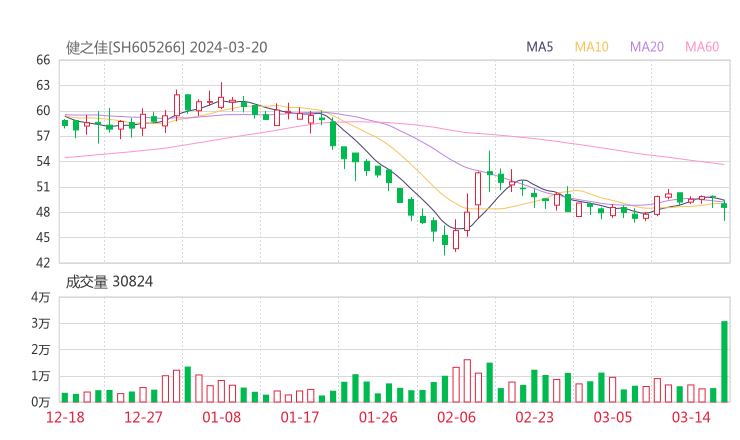Click the 4万 volume axis label

[41, 297]
